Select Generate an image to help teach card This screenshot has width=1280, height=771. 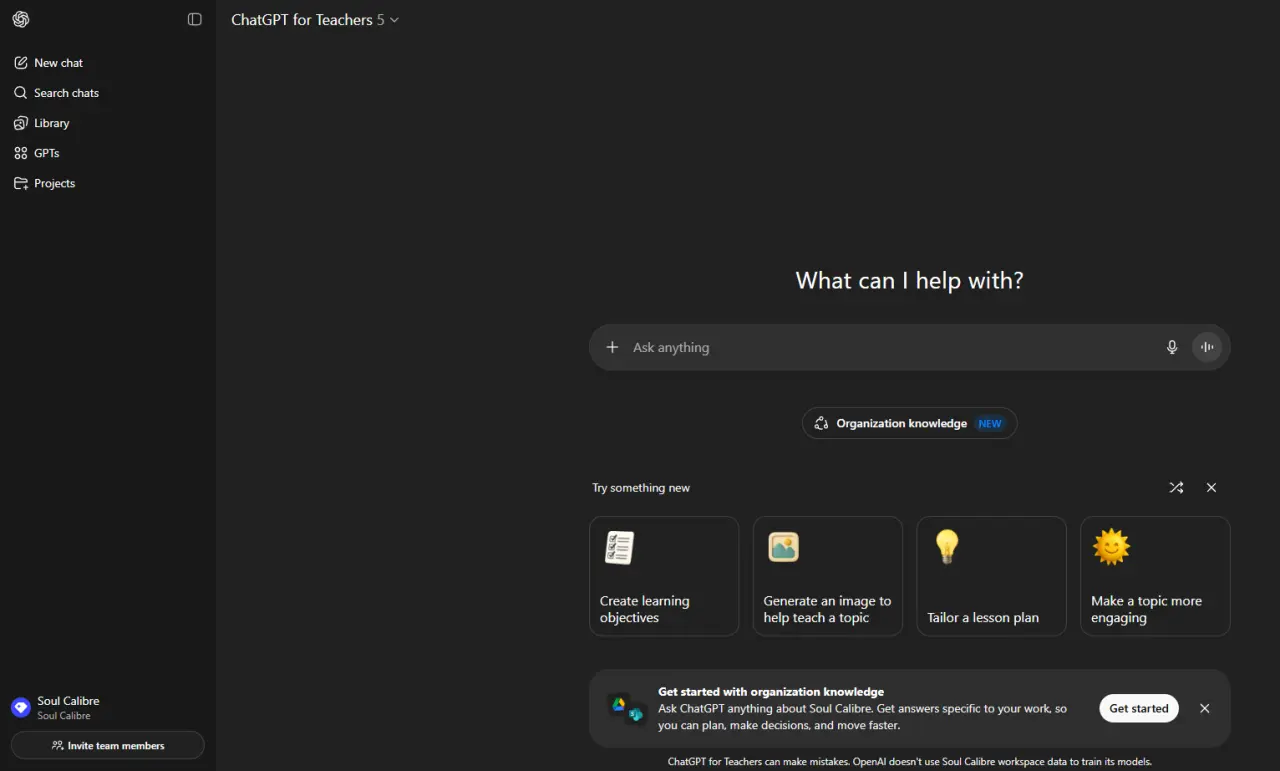pyautogui.click(x=828, y=576)
